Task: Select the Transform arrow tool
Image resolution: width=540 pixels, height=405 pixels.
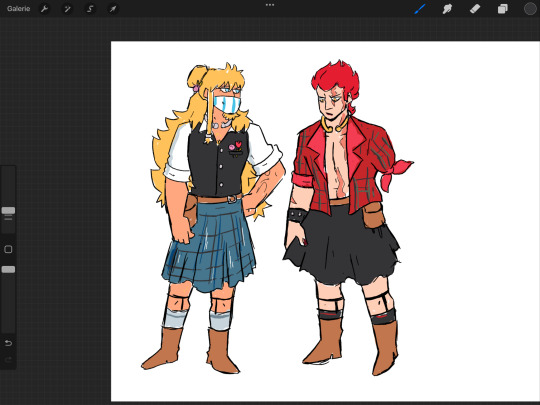Action: 113,9
